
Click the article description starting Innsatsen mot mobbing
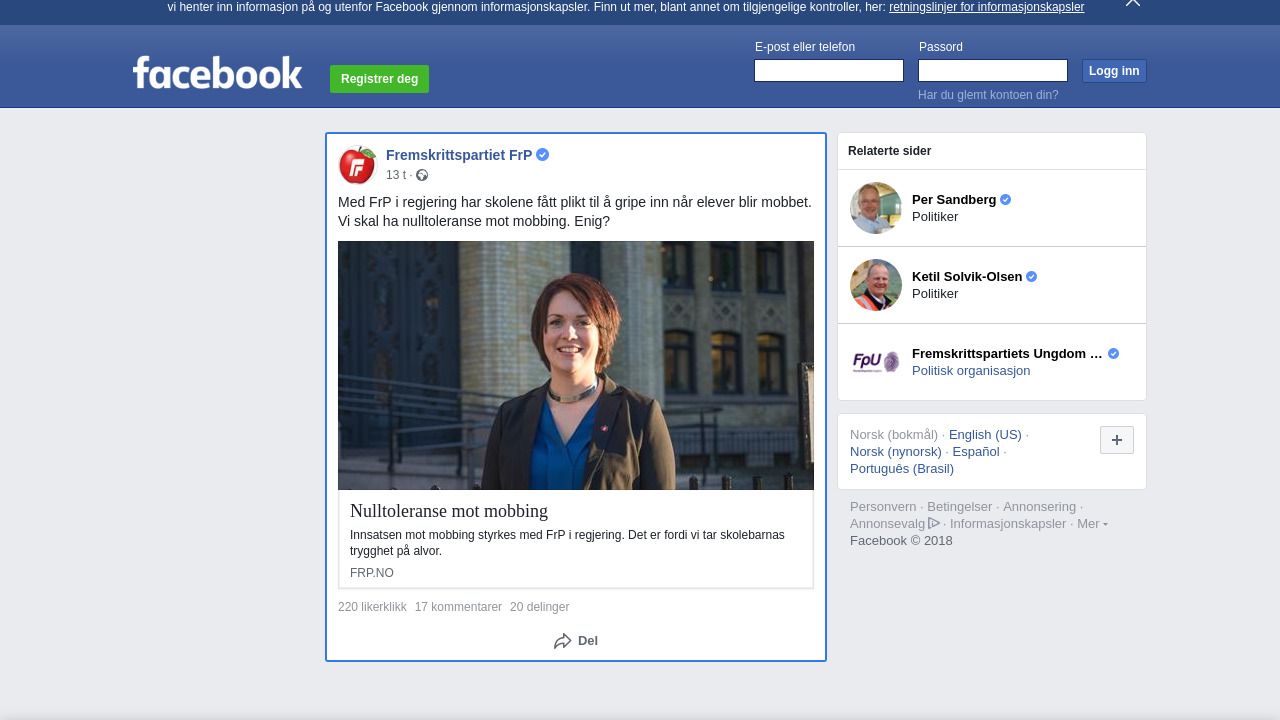pyautogui.click(x=567, y=543)
